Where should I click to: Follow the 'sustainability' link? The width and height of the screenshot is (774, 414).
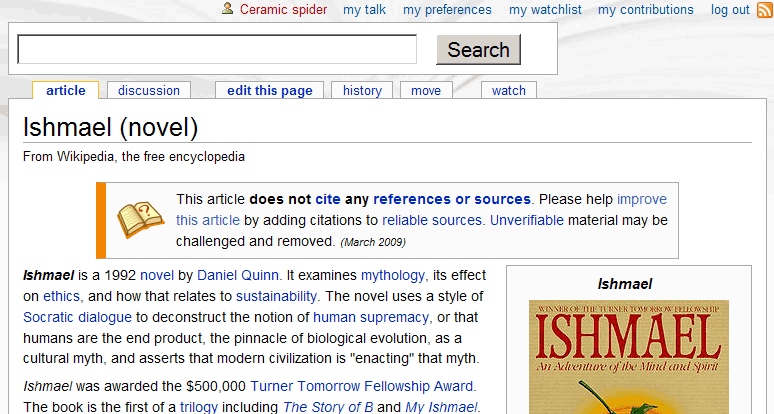click(276, 296)
